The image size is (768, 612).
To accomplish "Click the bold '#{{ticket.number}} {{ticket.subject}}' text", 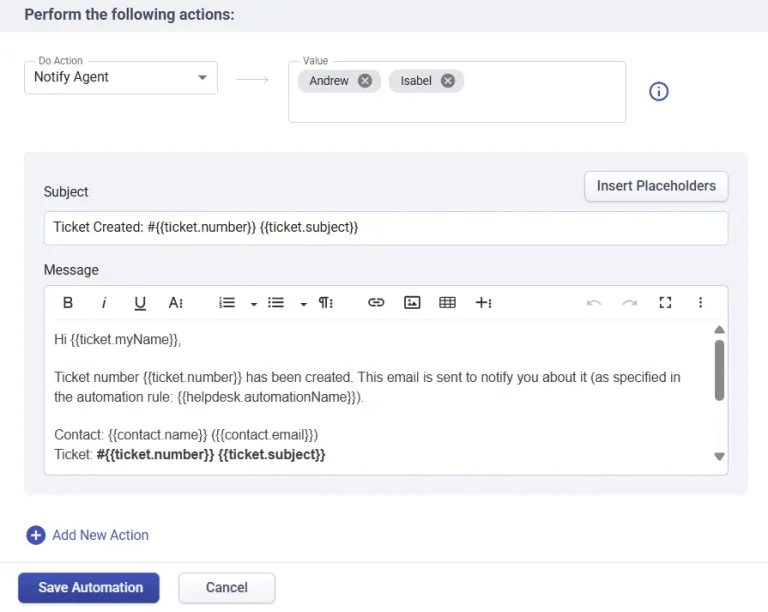I will [211, 454].
